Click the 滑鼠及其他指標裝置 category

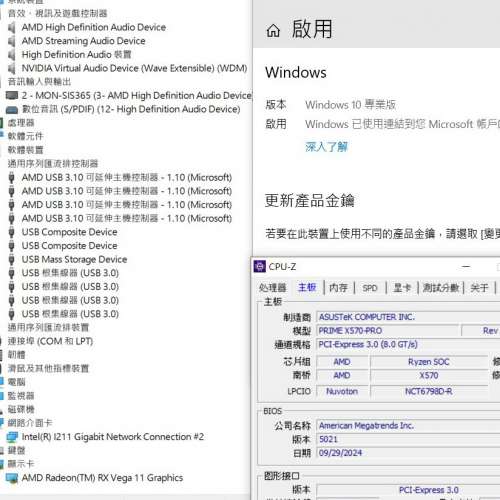pos(48,369)
